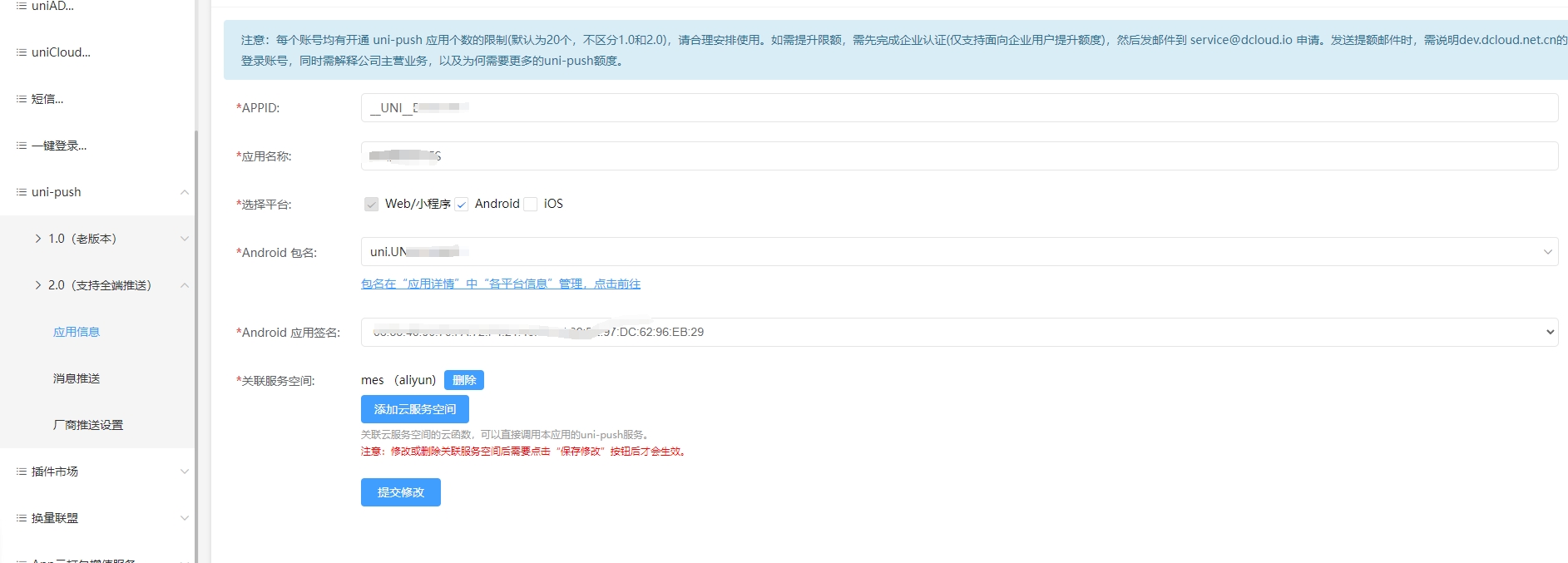
Task: Expand the 换量联盟 menu chevron
Action: [185, 518]
